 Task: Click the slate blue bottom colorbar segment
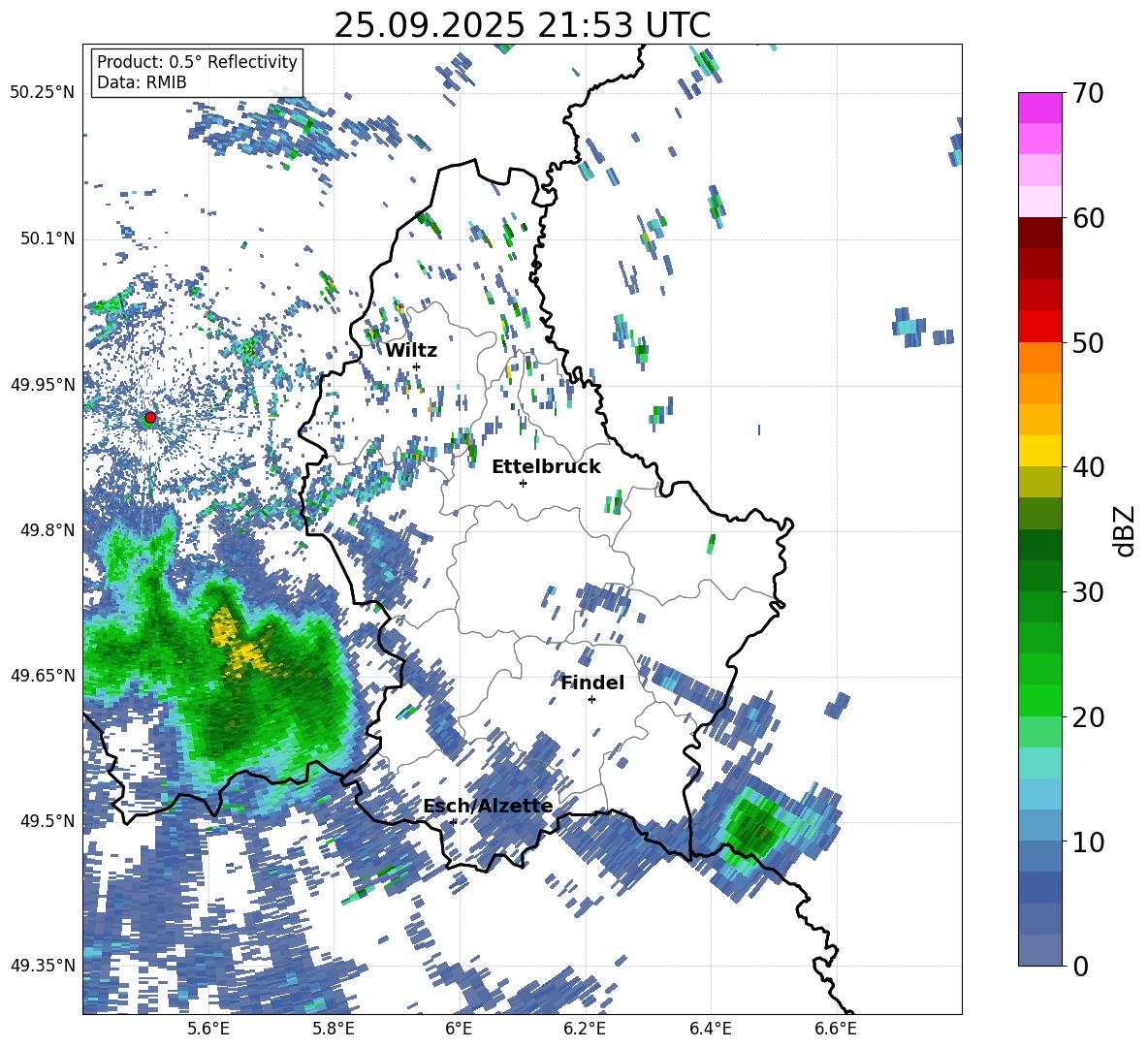(x=1039, y=950)
